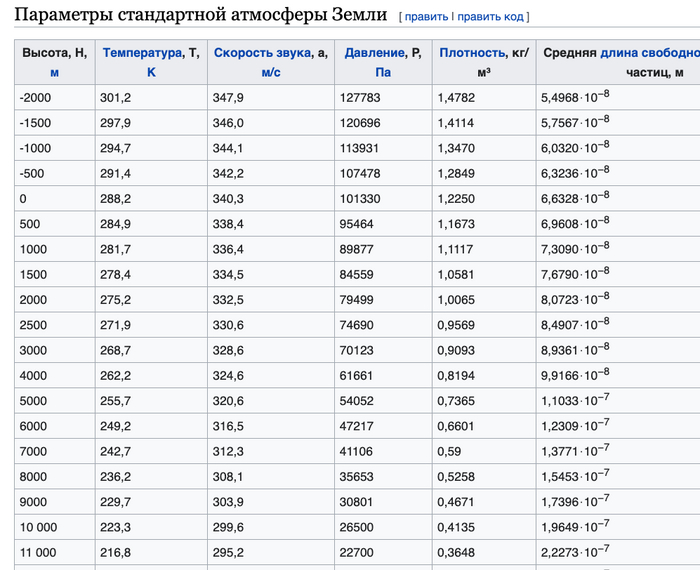
Task: Click the 'K' kelvin unit link
Action: tap(152, 72)
